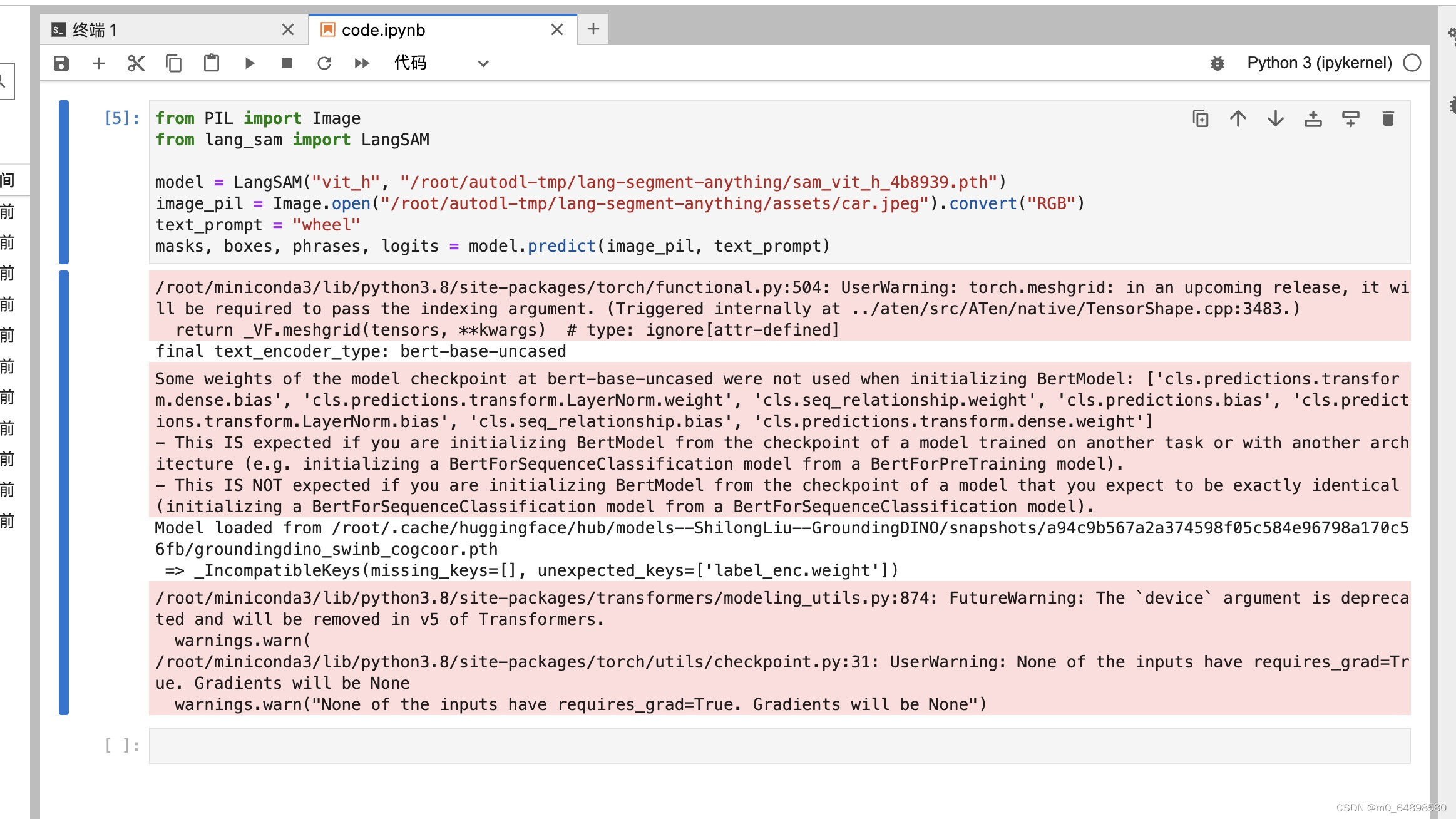Move the cell up with the arrow
This screenshot has width=1456, height=819.
pyautogui.click(x=1238, y=119)
